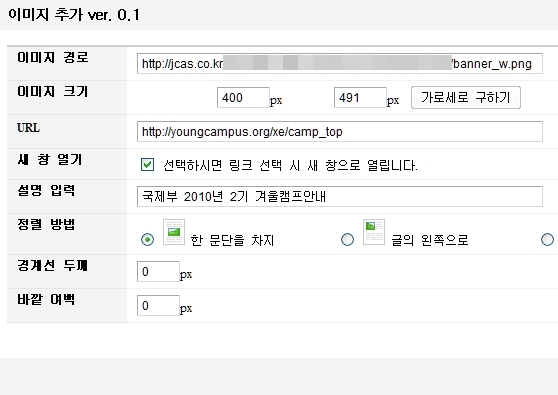
Task: Click the 선택하시면 링크 선택 시 새 창으로 열립니다 text
Action: point(290,165)
